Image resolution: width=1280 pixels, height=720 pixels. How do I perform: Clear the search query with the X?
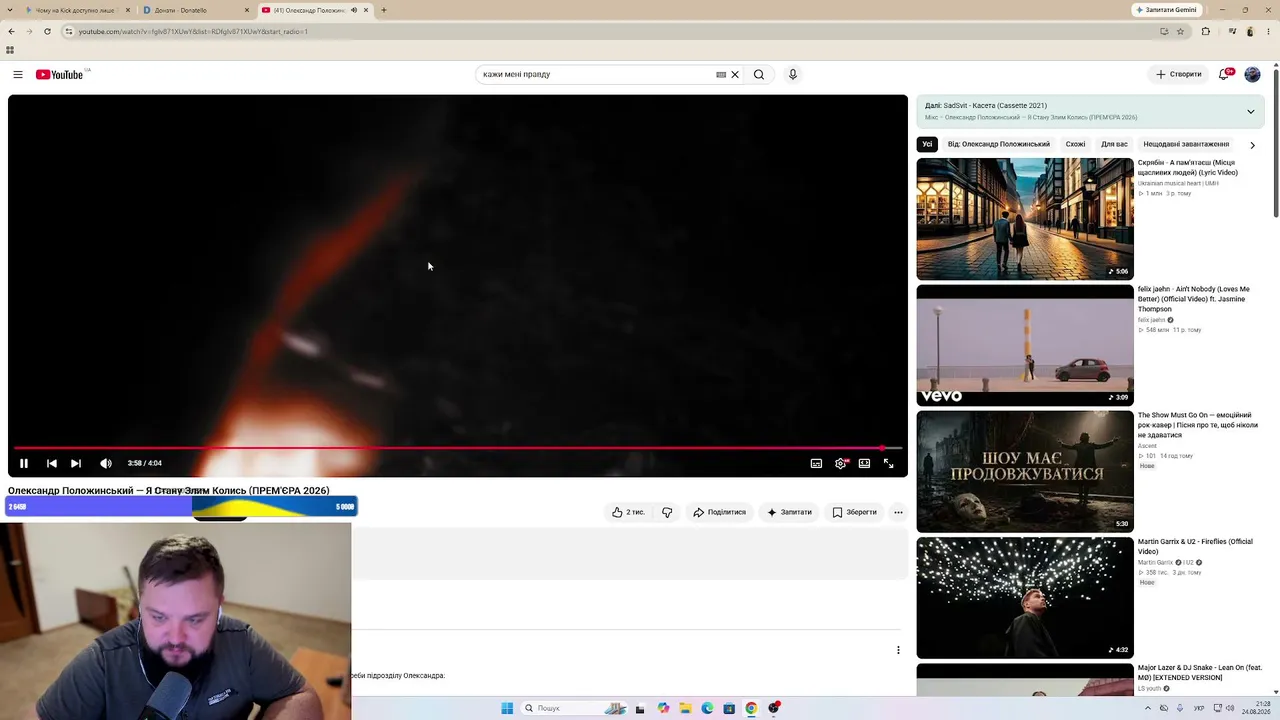pyautogui.click(x=735, y=74)
